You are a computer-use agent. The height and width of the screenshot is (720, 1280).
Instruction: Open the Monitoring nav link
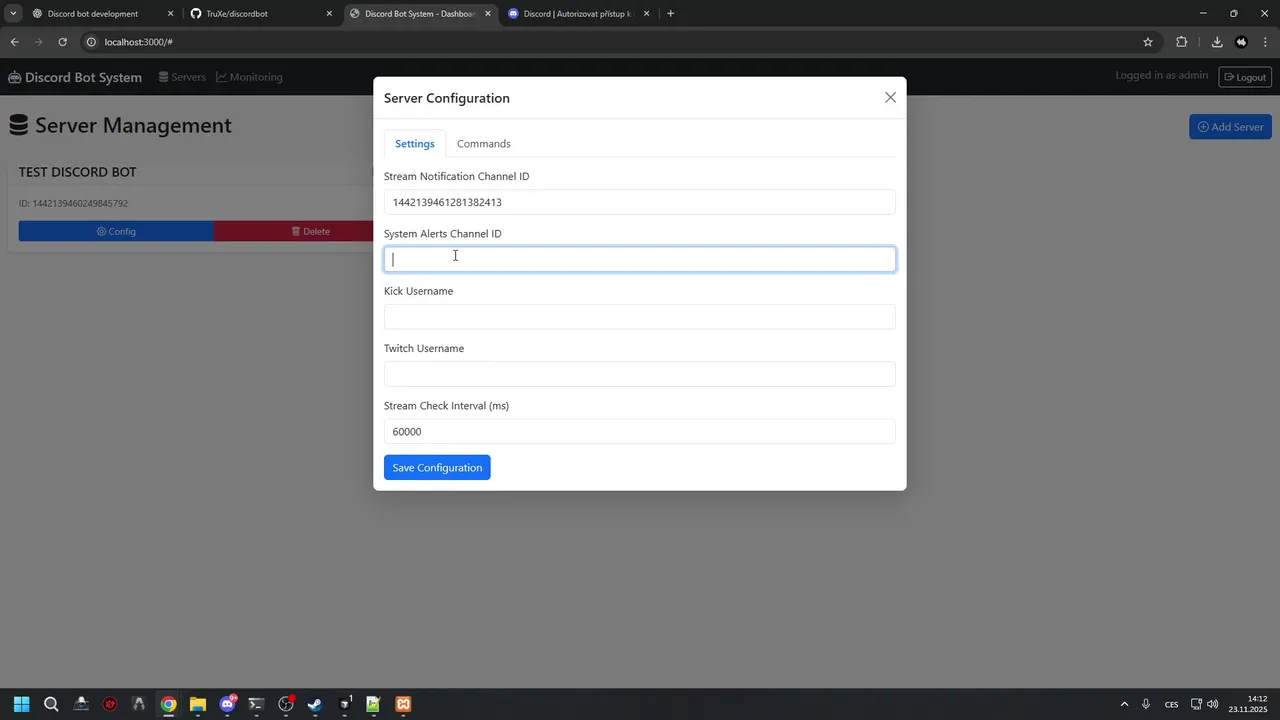249,77
